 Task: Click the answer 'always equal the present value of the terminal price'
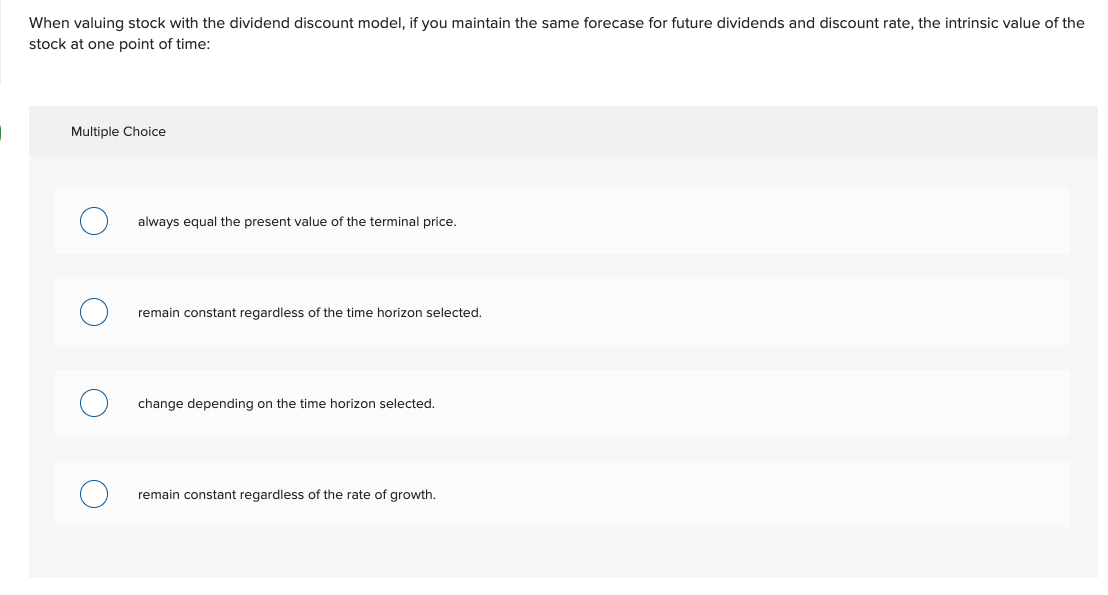297,221
